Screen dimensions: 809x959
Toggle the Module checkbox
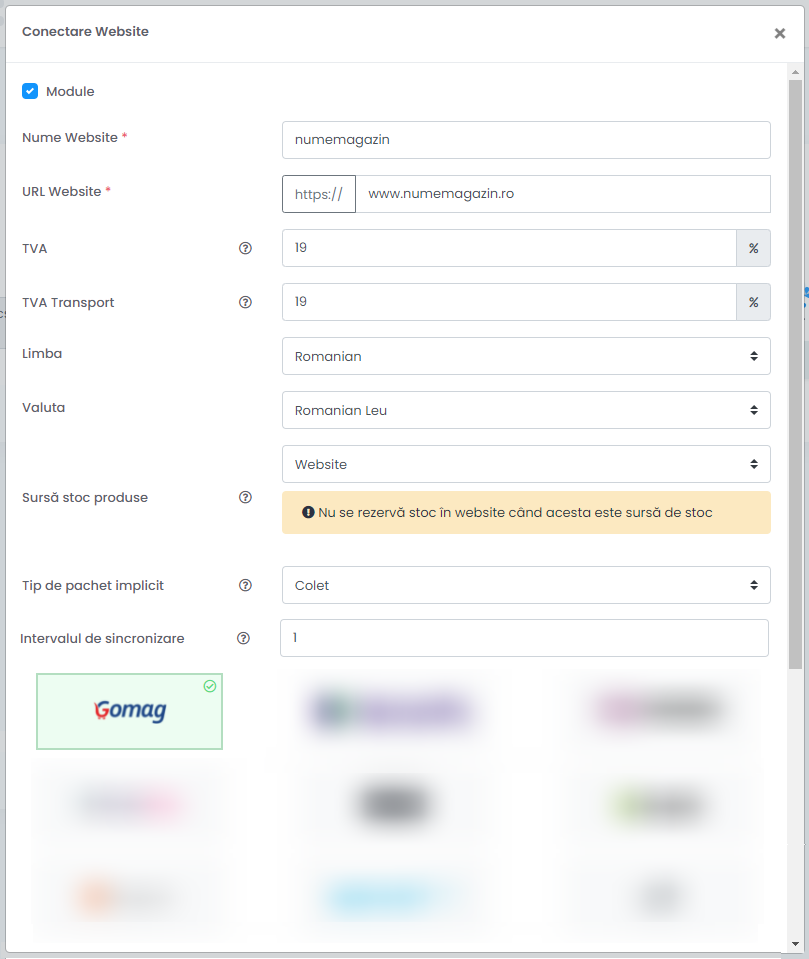pos(30,91)
